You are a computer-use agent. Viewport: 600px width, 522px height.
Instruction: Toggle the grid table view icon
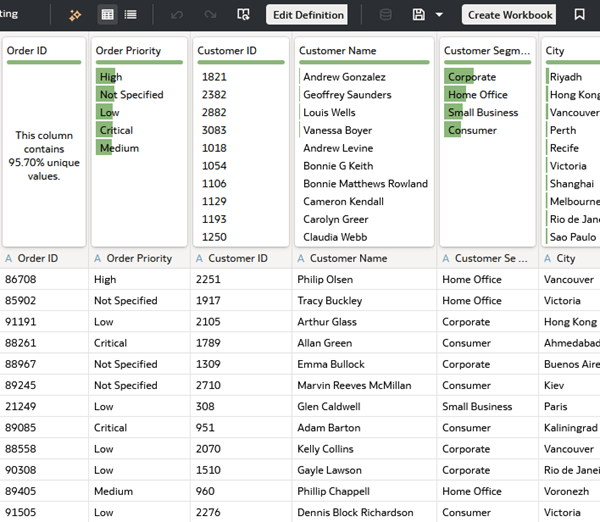107,15
